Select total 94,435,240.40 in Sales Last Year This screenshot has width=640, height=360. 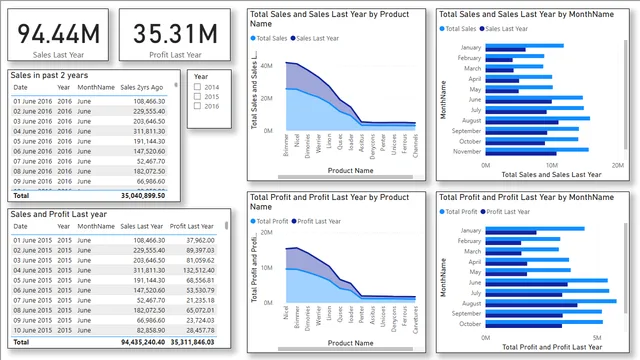click(x=143, y=342)
